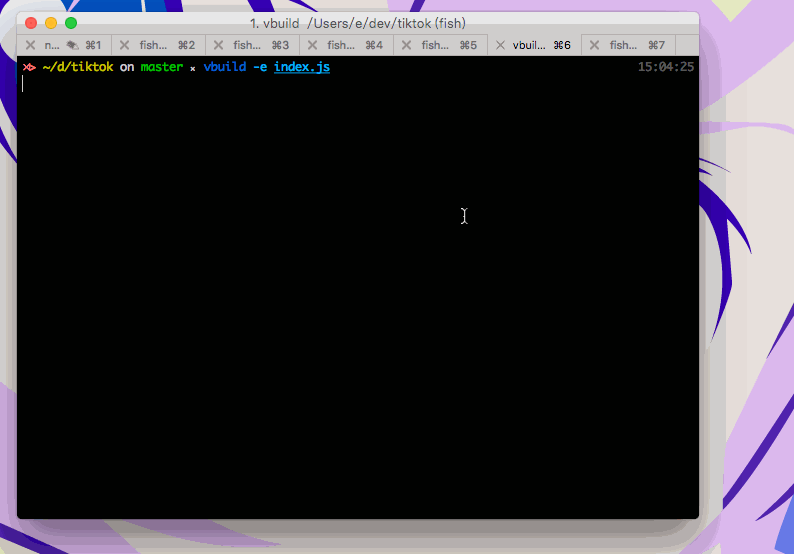Select the vbuil... tab ⌘6
The height and width of the screenshot is (554, 794).
click(x=535, y=45)
